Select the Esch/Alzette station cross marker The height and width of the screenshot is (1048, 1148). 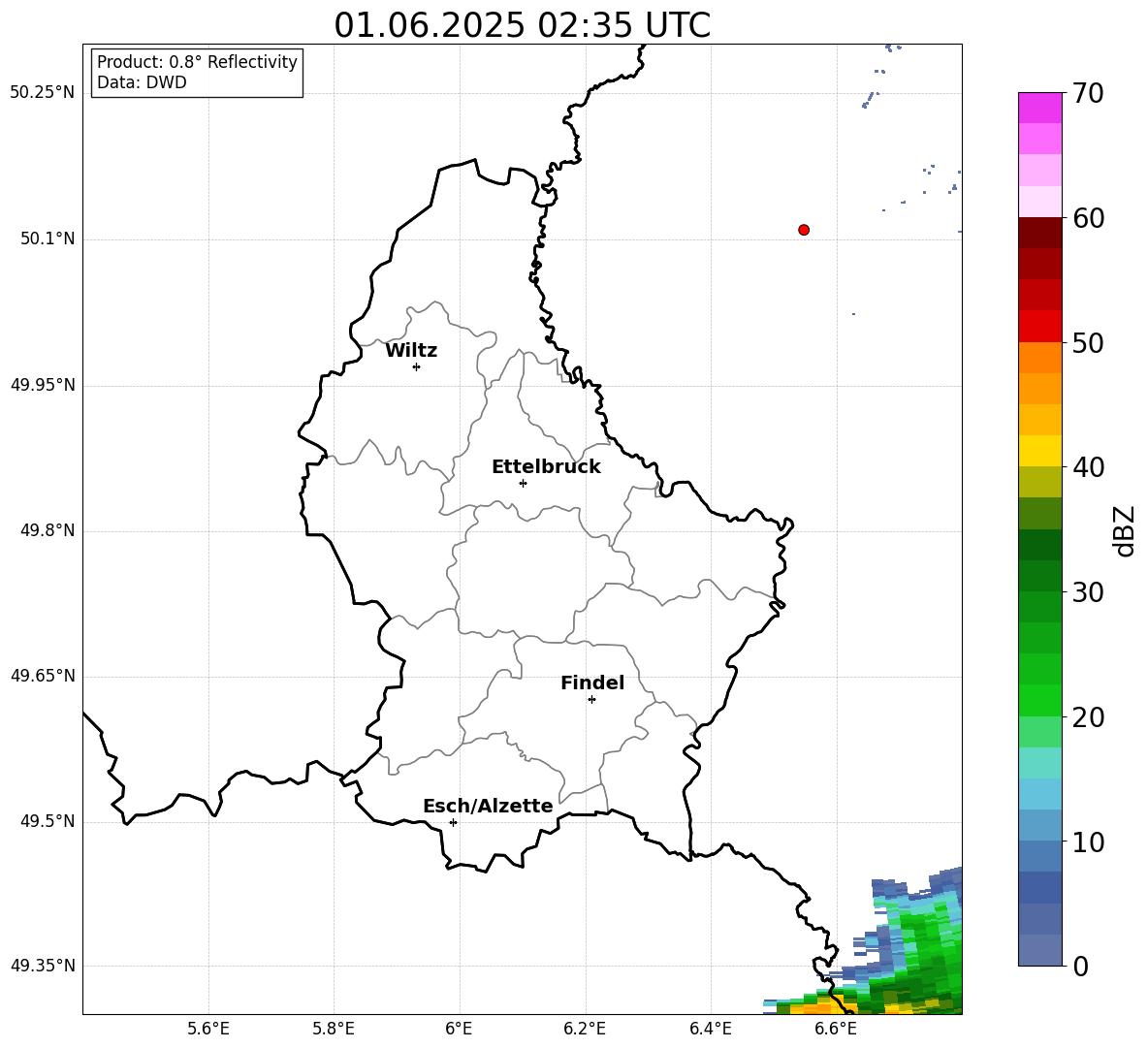[453, 822]
